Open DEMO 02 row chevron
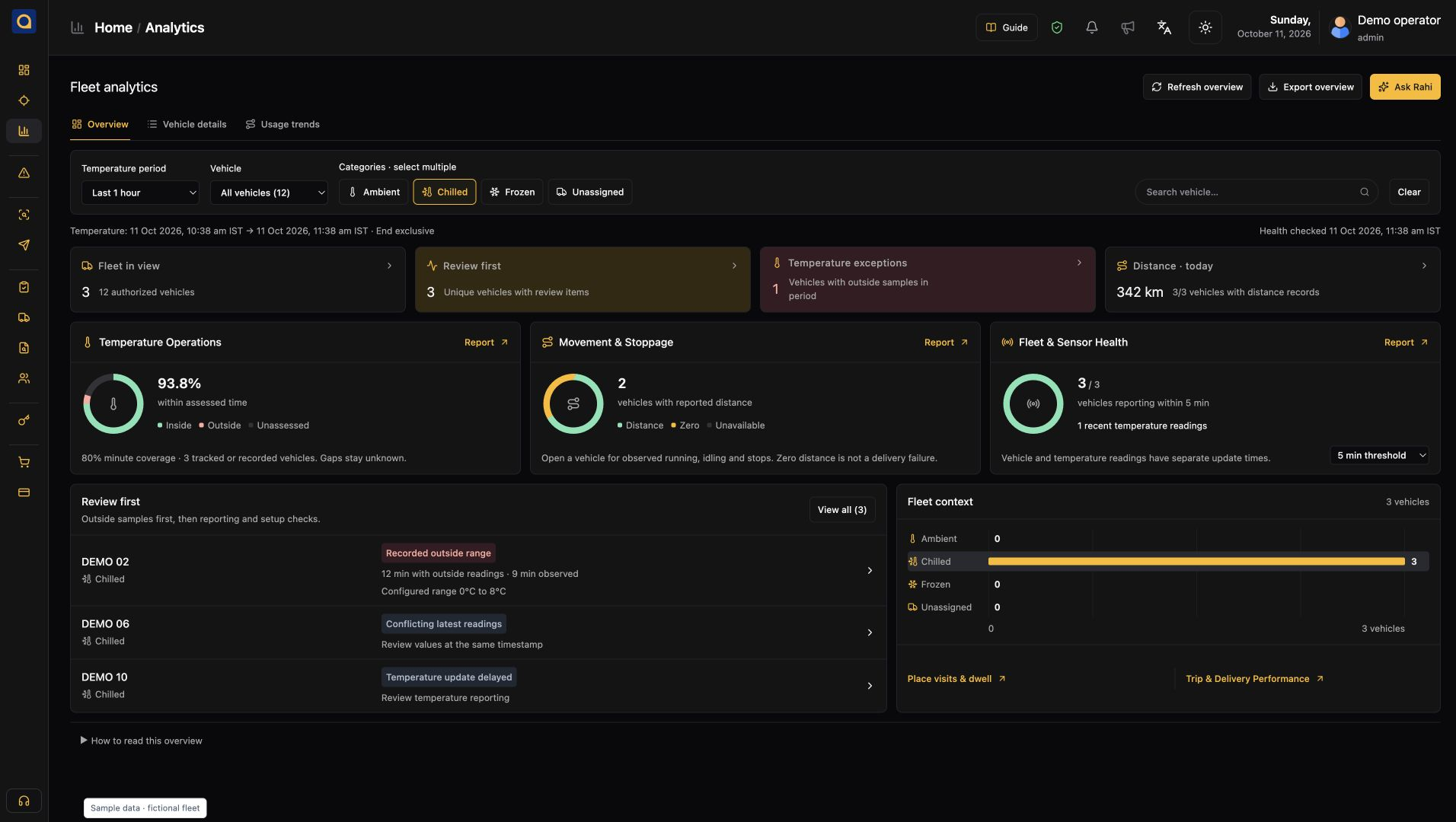This screenshot has width=1456, height=822. 870,571
